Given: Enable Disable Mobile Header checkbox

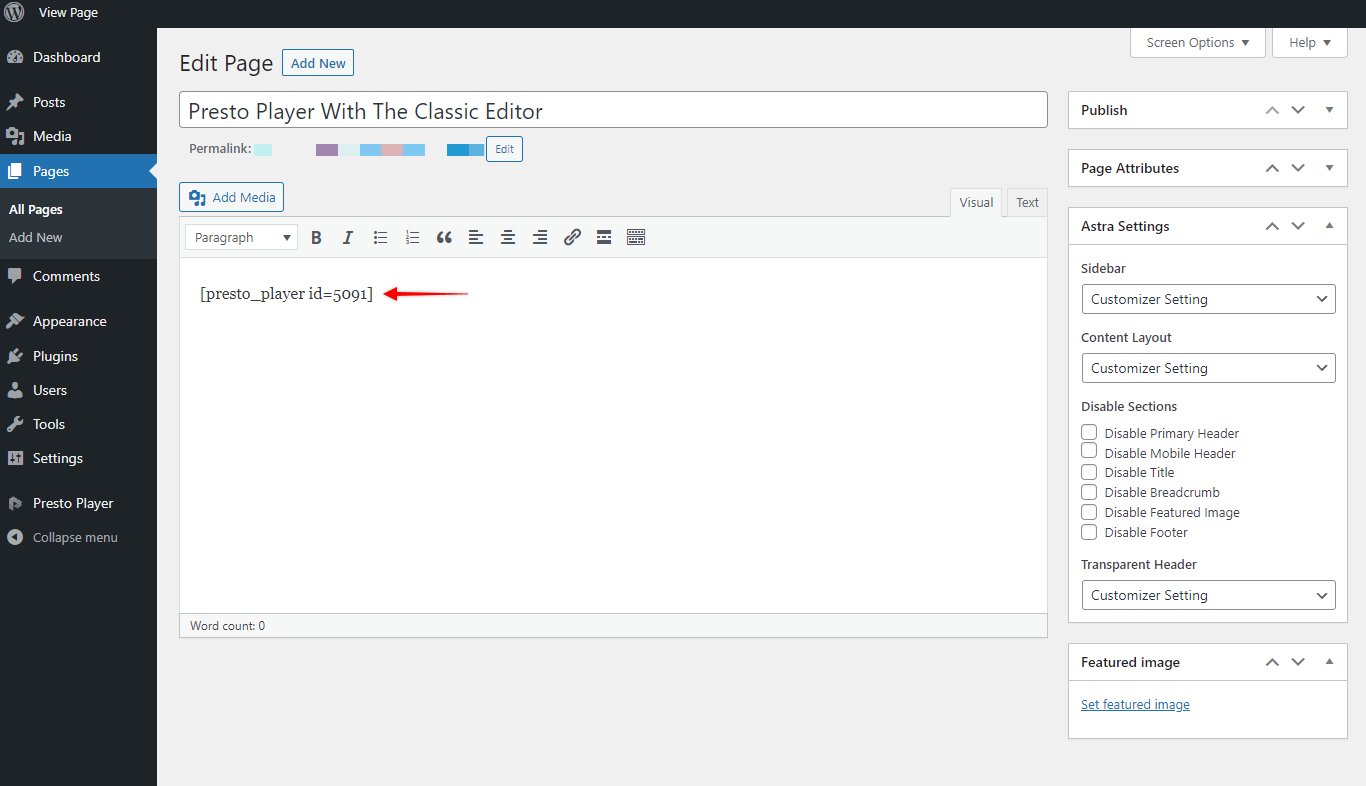Looking at the screenshot, I should (x=1089, y=451).
